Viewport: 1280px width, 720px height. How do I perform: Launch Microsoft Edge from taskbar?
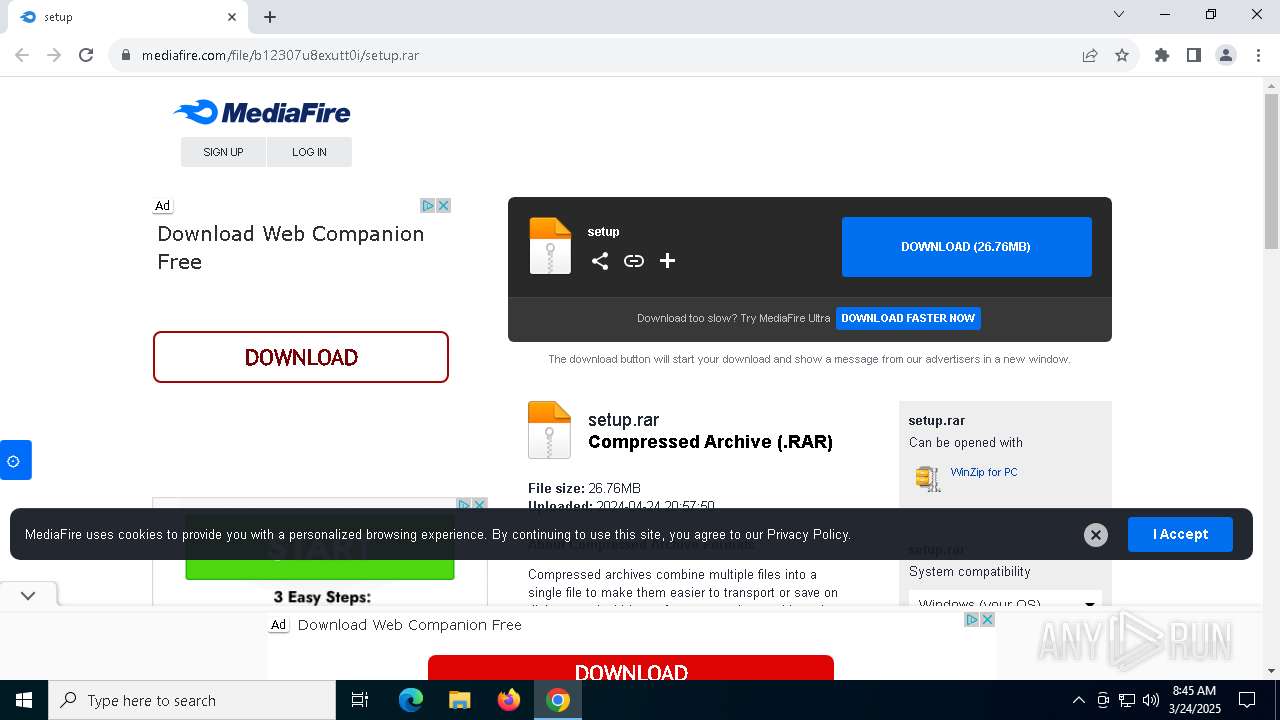pyautogui.click(x=411, y=700)
